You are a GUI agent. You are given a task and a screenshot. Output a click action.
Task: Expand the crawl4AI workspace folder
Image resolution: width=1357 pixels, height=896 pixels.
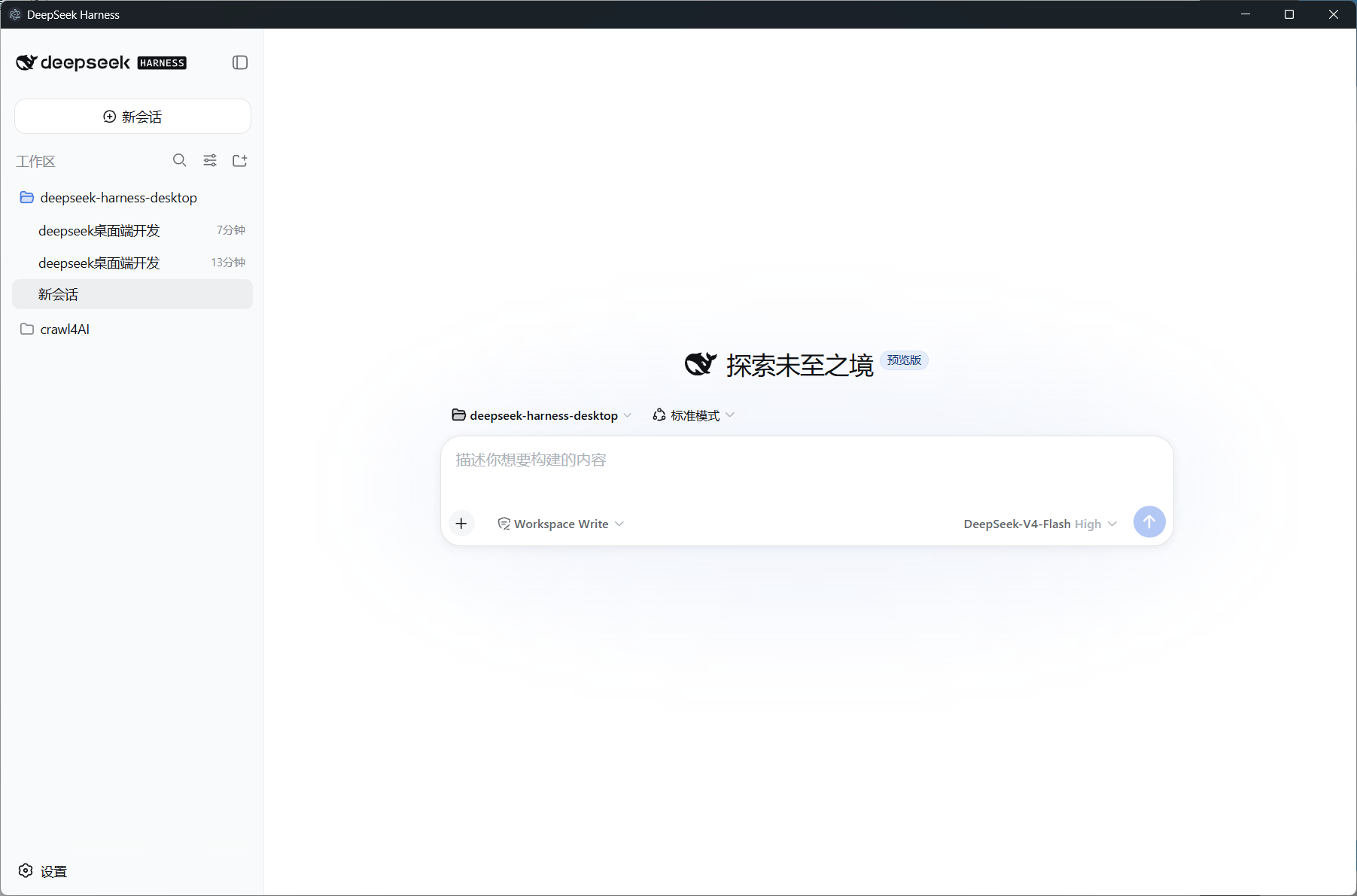pos(132,329)
